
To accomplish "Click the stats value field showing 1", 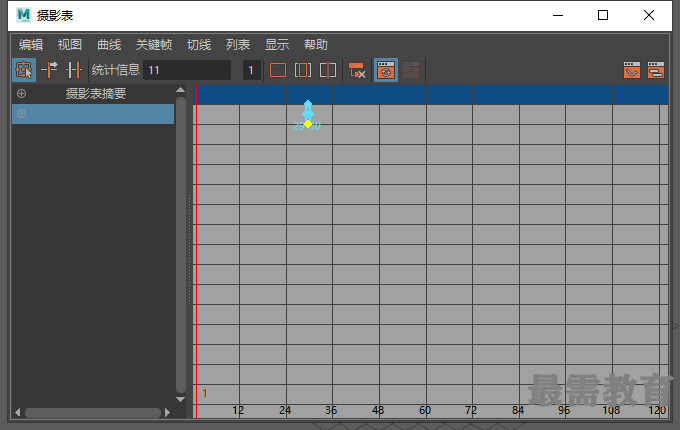I will (x=252, y=70).
